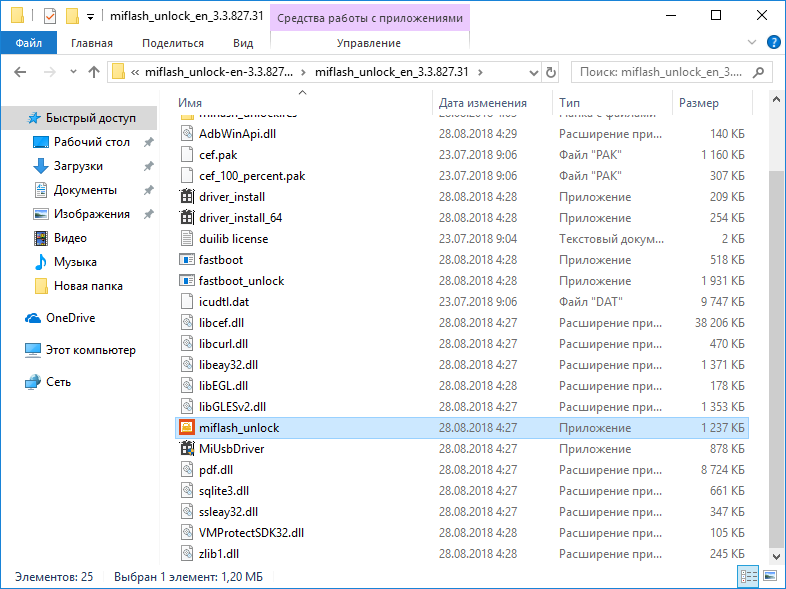Click the libcef.dll file icon
The width and height of the screenshot is (786, 589).
point(186,323)
